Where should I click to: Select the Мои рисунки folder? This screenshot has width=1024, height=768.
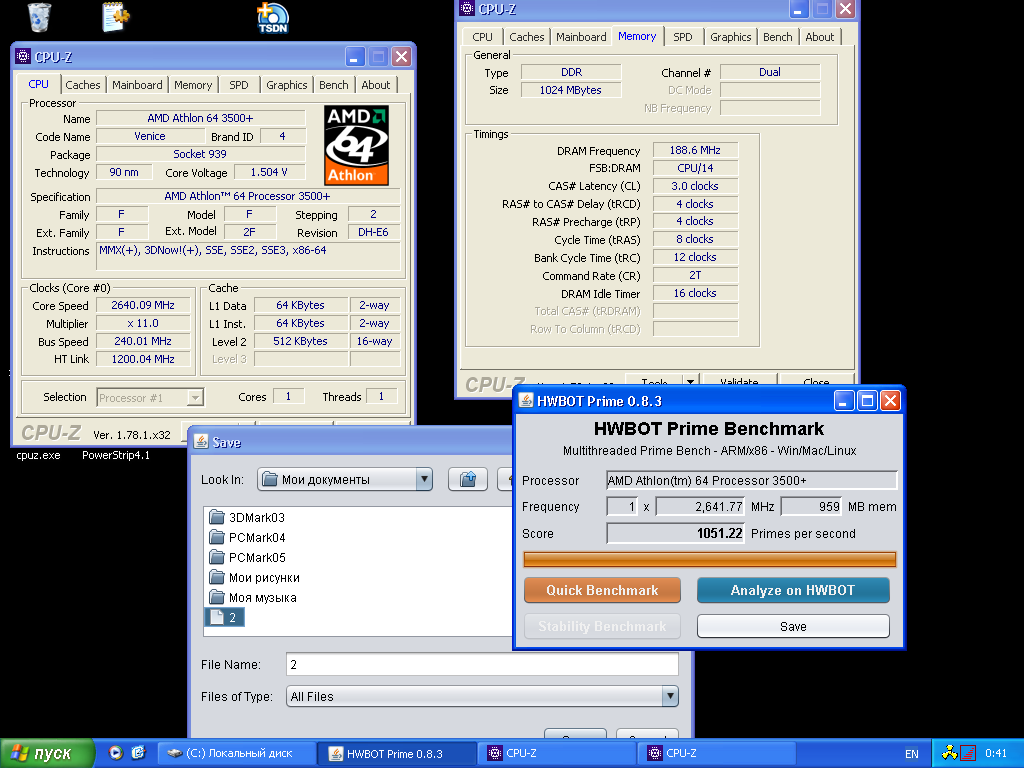coord(254,577)
